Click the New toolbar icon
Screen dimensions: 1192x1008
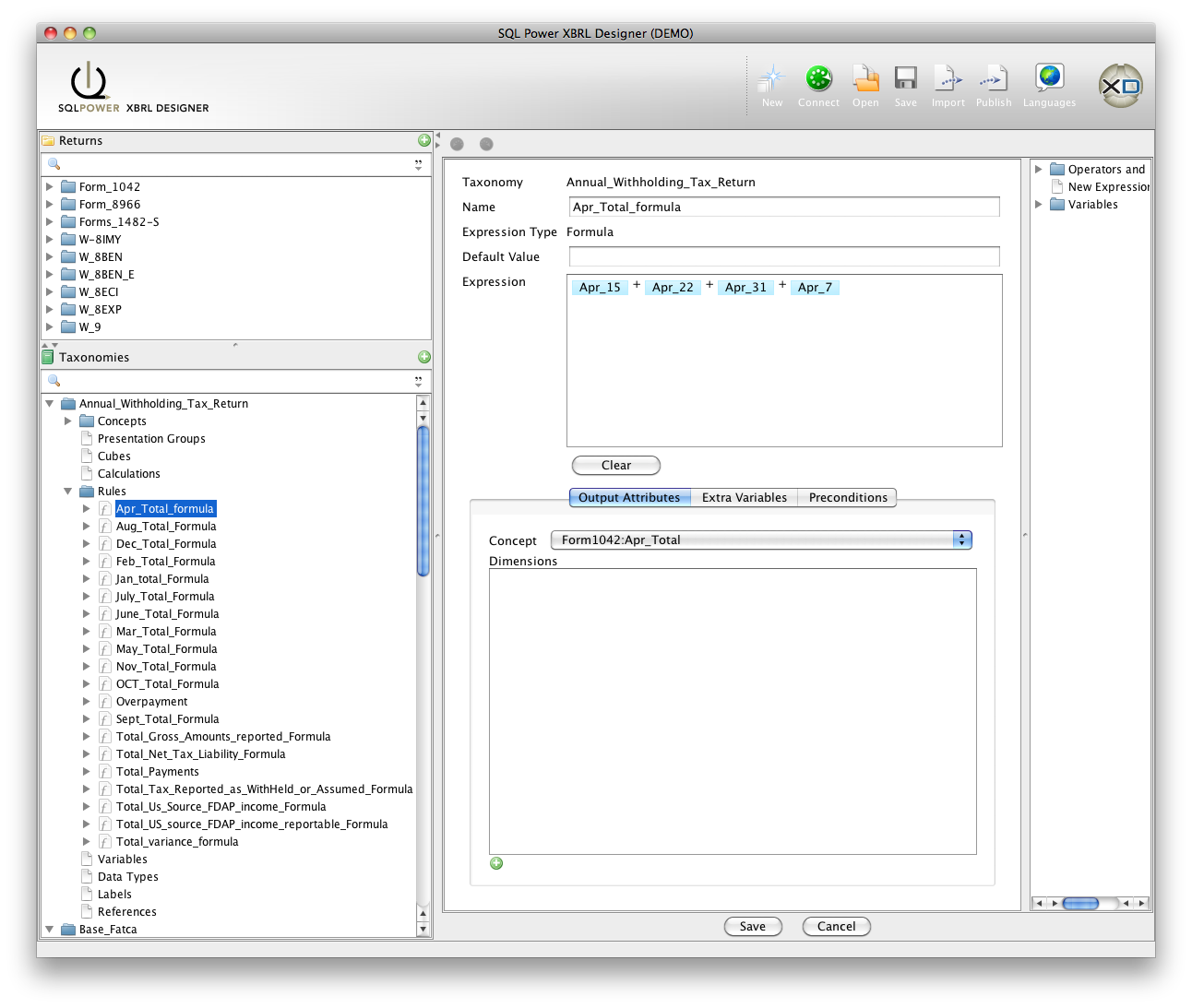(771, 79)
